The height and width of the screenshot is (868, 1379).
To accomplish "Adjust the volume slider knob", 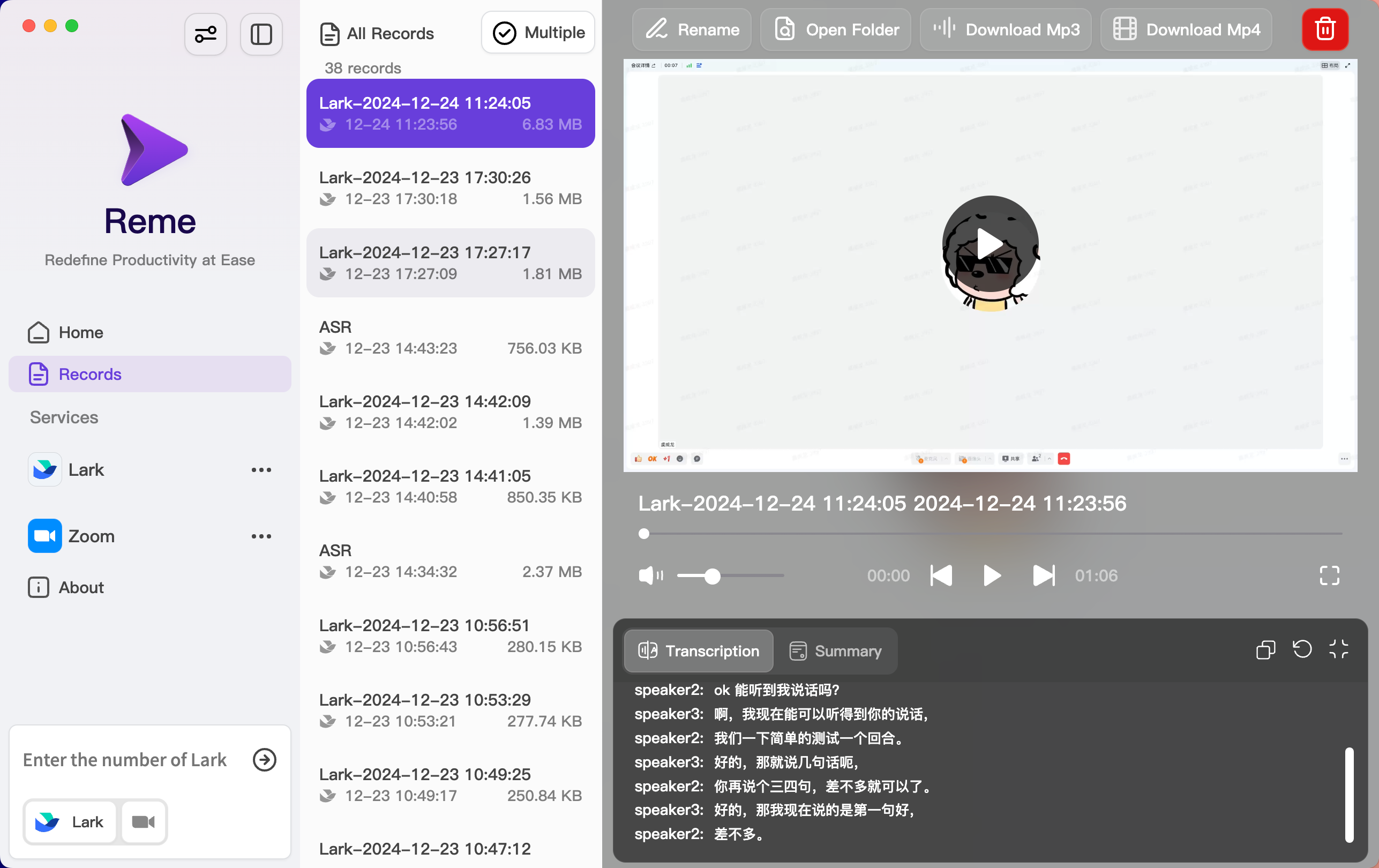I will 712,576.
